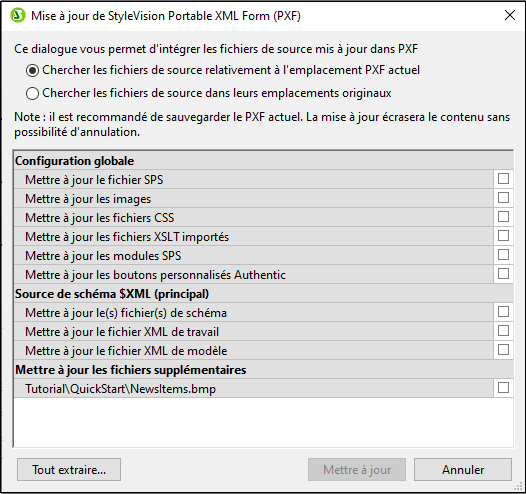
Task: Close the PXF update dialog
Action: pos(510,15)
